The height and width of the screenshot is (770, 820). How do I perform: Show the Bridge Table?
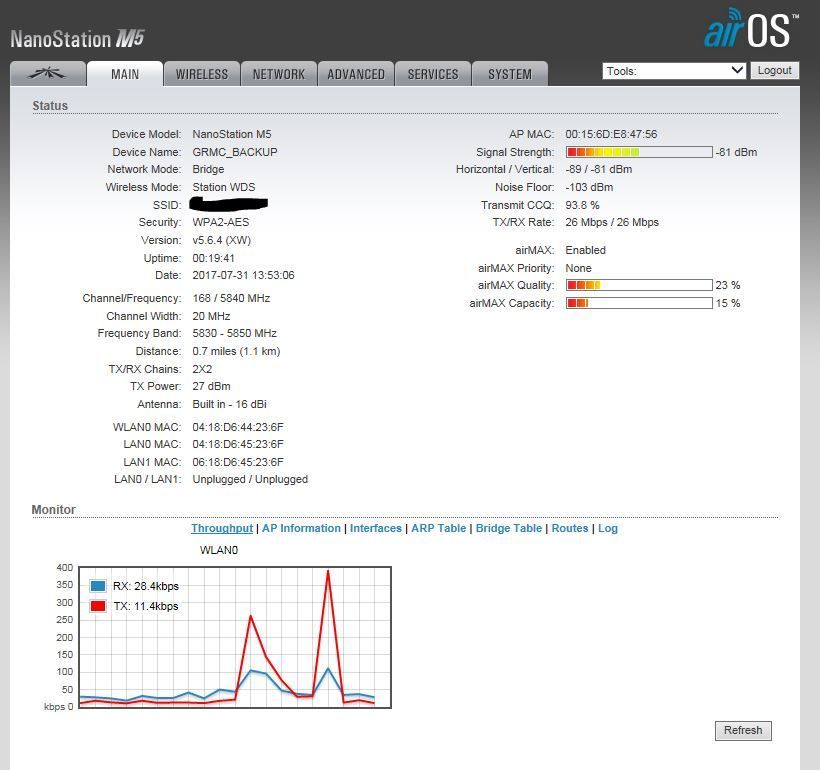click(509, 528)
